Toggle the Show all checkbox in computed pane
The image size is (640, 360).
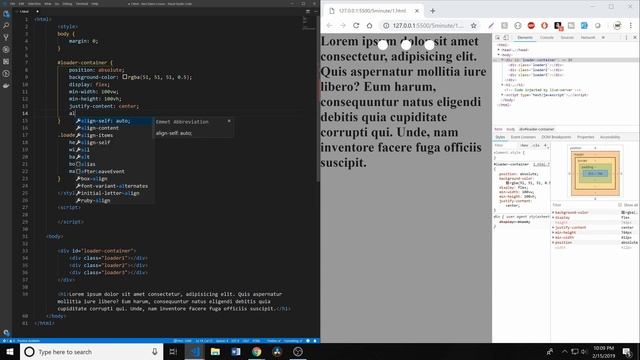(x=620, y=205)
